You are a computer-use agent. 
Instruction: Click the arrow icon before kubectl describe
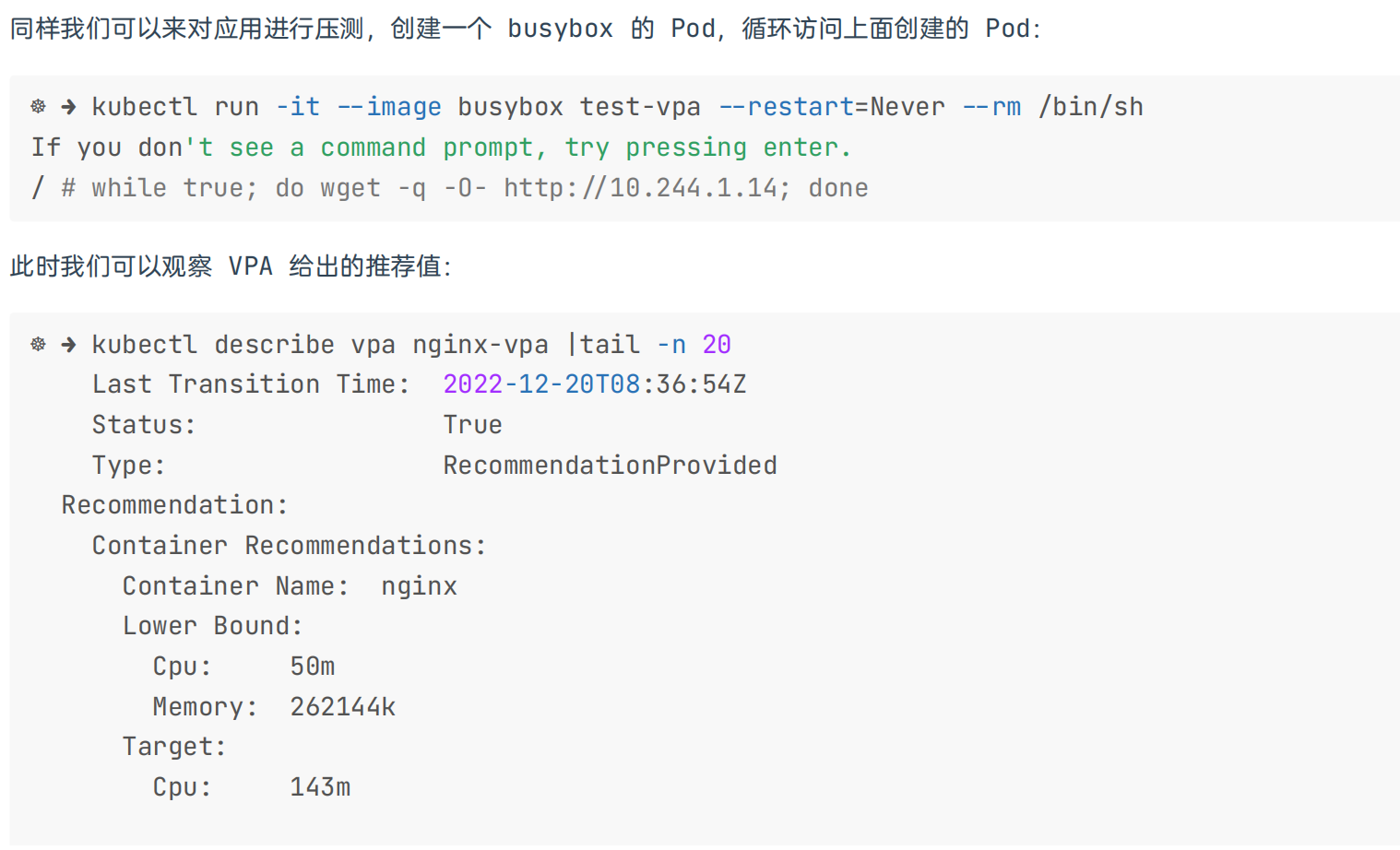tap(68, 345)
